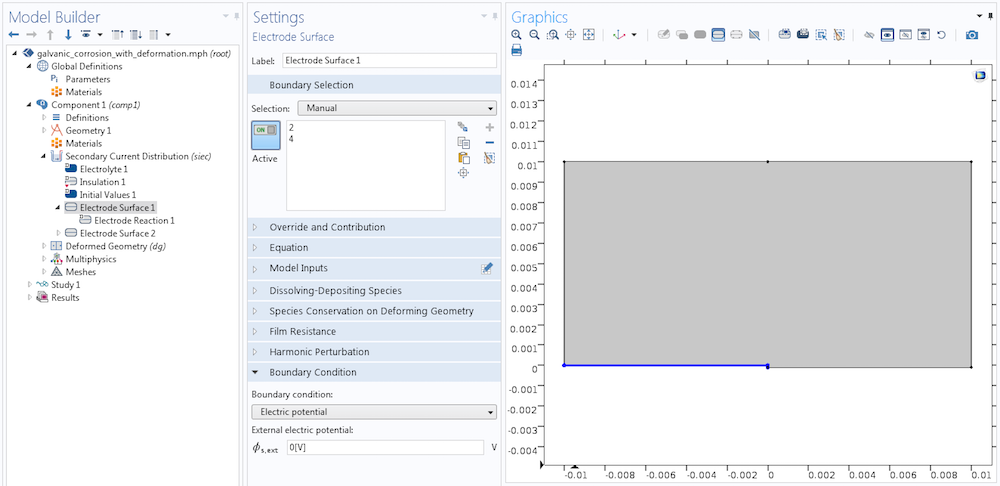
Task: Click the Zoom Extents icon in Graphics
Action: tap(589, 35)
